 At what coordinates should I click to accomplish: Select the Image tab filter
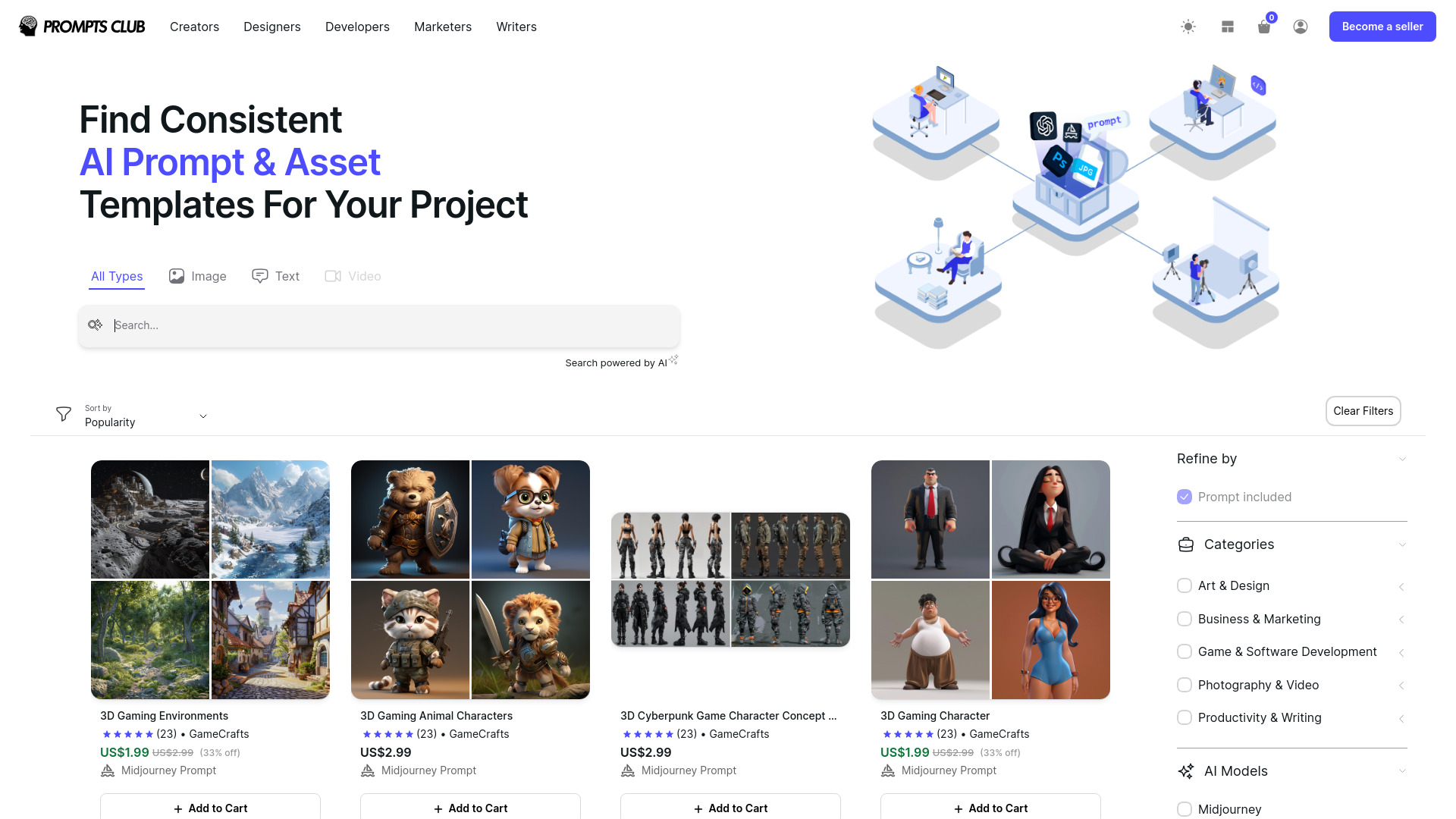click(198, 276)
